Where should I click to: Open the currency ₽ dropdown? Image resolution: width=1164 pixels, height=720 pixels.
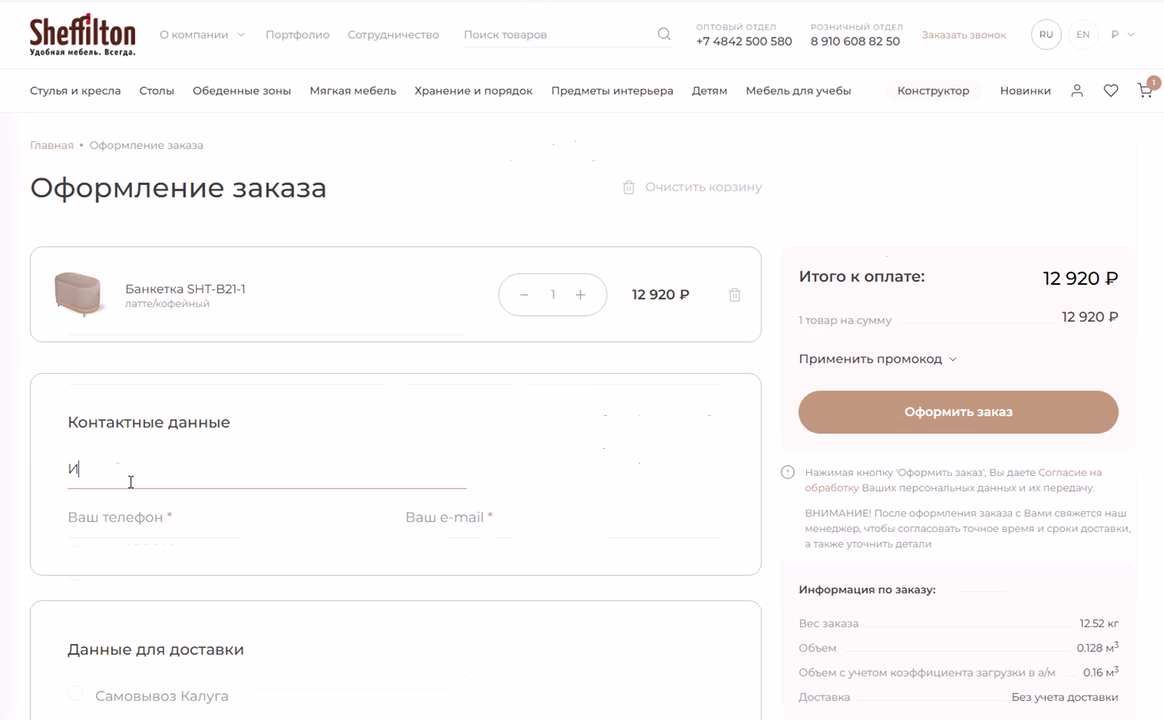click(x=1122, y=34)
